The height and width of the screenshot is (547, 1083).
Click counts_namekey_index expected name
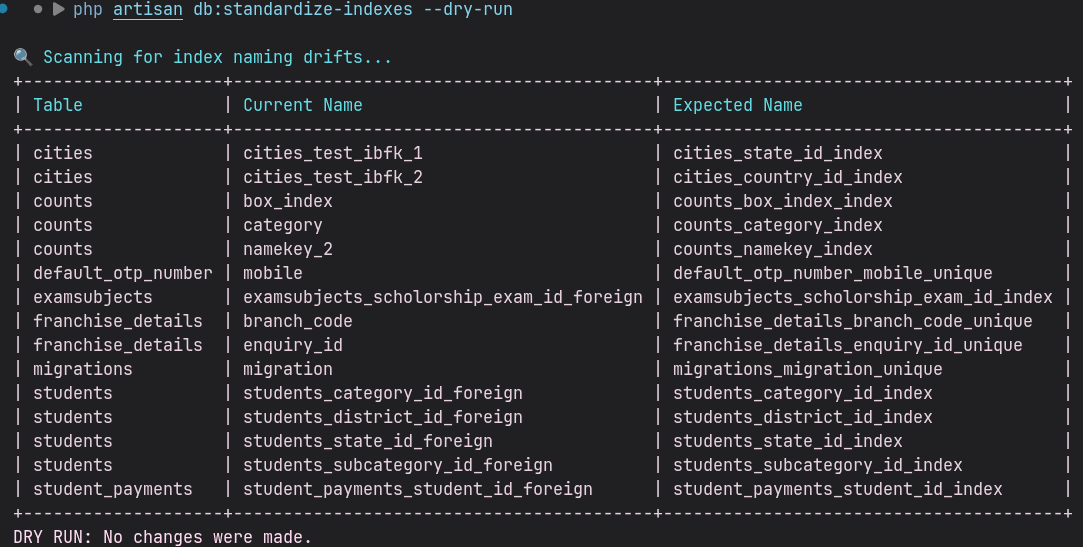pyautogui.click(x=773, y=249)
